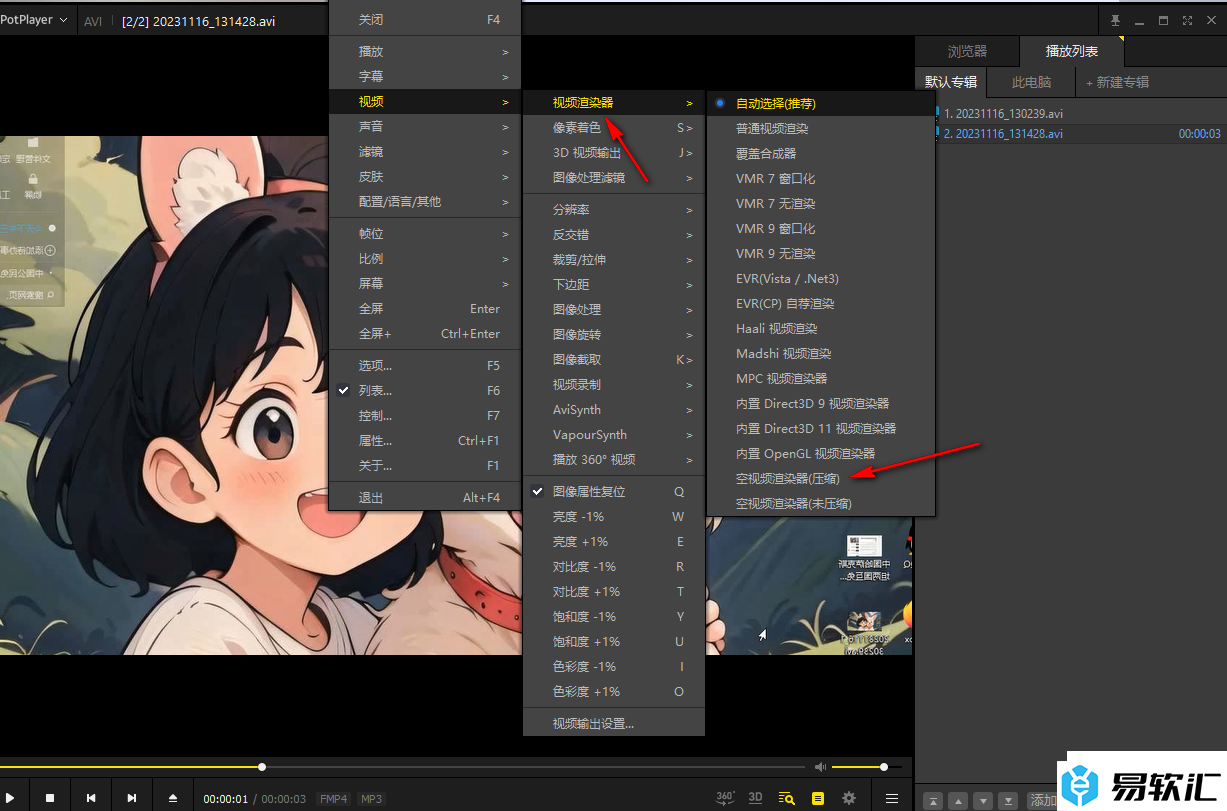
Task: Switch to the 浏览器 tab
Action: tap(967, 52)
